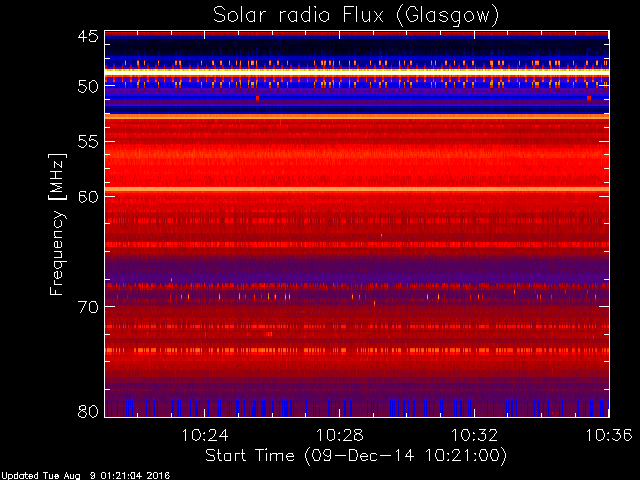Click the orange band near 52.5 MHz
640x480 pixels.
click(x=357, y=117)
